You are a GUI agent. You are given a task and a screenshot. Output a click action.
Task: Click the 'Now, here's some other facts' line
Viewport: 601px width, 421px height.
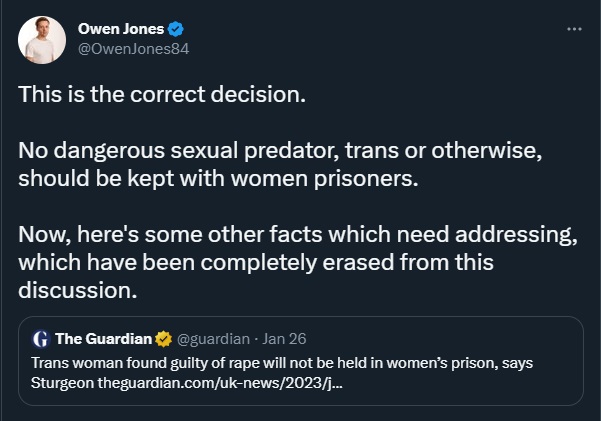click(298, 234)
